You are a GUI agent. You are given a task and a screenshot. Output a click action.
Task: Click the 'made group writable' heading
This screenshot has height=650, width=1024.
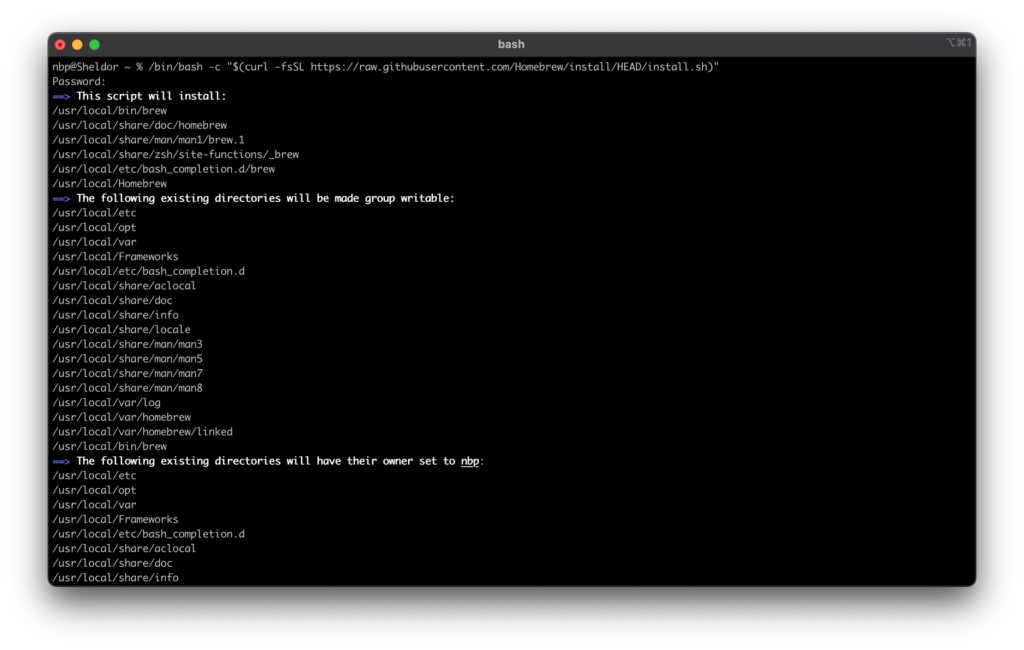[x=265, y=198]
